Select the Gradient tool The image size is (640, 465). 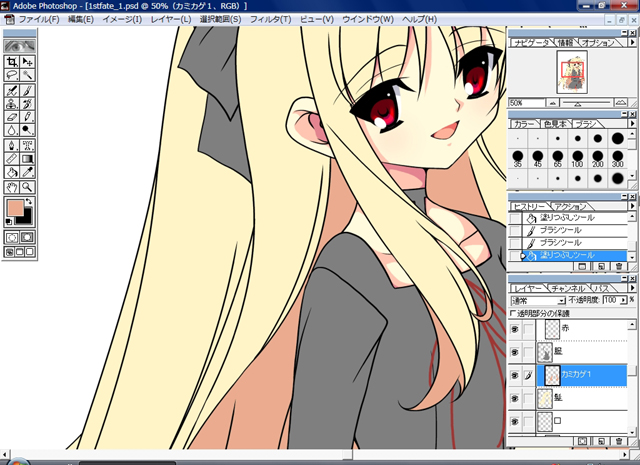click(27, 158)
